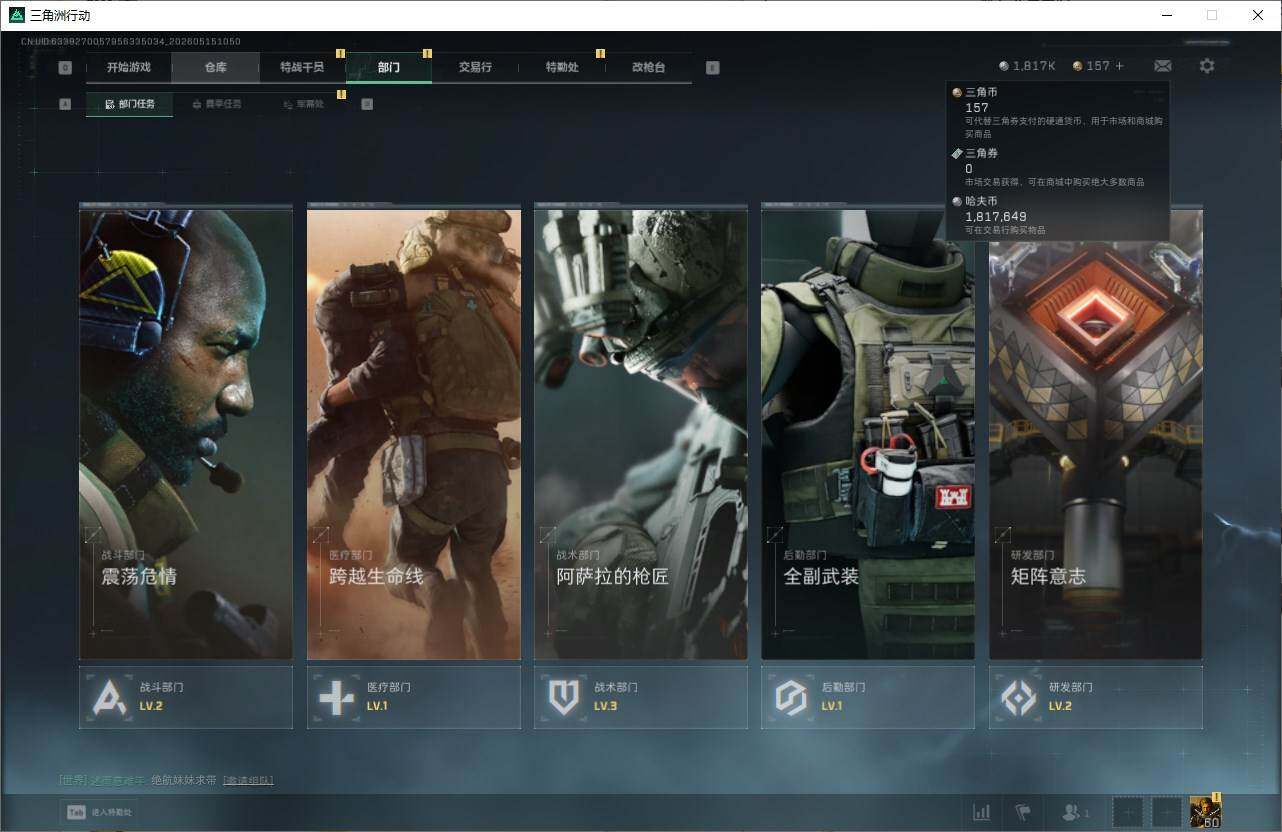Open the 交易行 tab

475,68
